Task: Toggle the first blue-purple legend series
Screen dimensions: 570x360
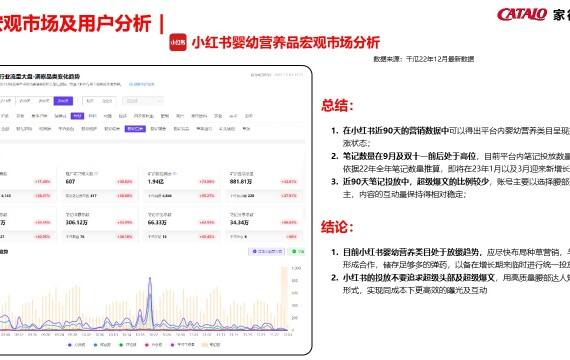Action: (x=76, y=345)
